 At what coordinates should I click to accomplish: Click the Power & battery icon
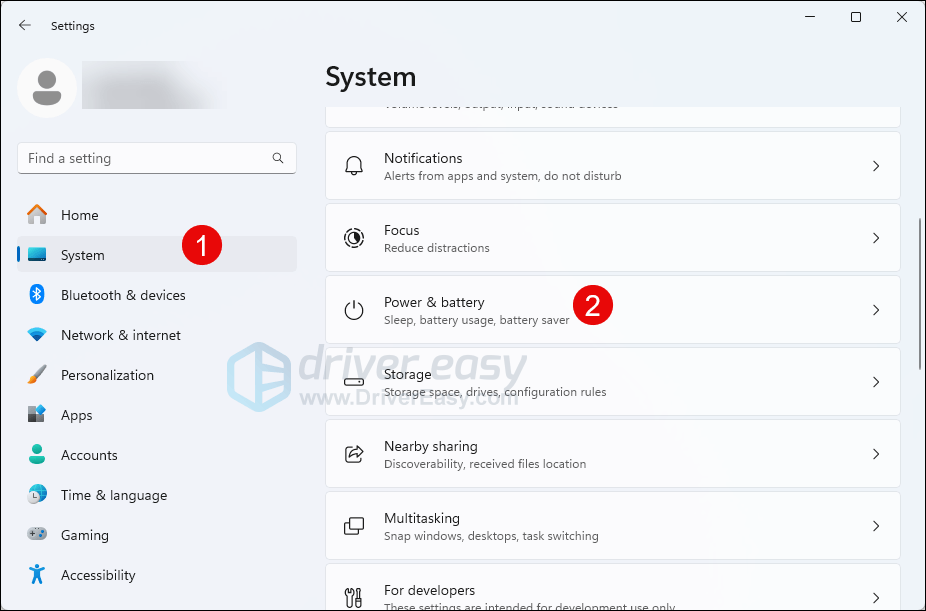[x=354, y=310]
